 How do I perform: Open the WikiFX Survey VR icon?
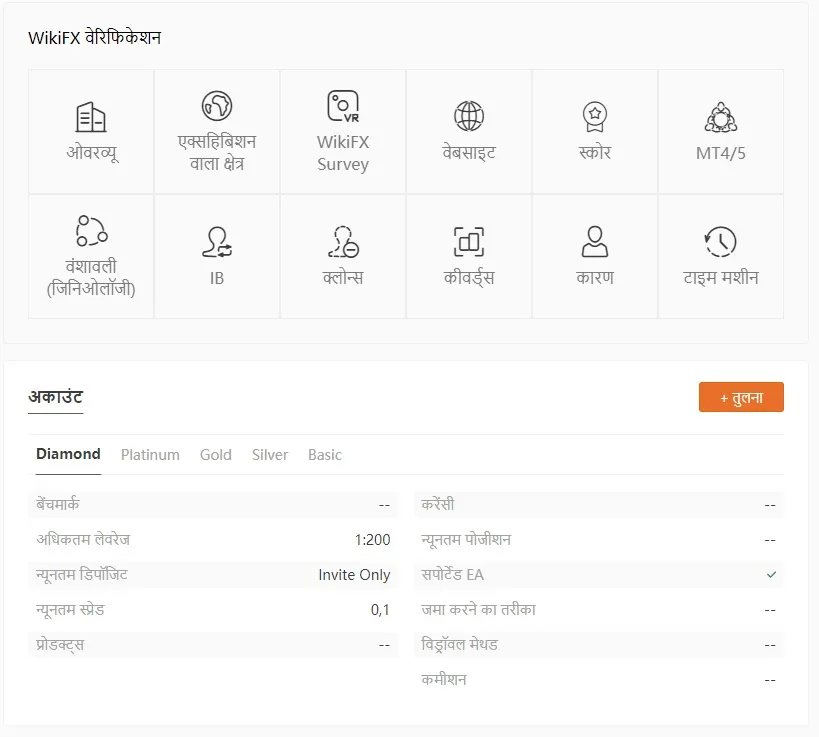[343, 106]
